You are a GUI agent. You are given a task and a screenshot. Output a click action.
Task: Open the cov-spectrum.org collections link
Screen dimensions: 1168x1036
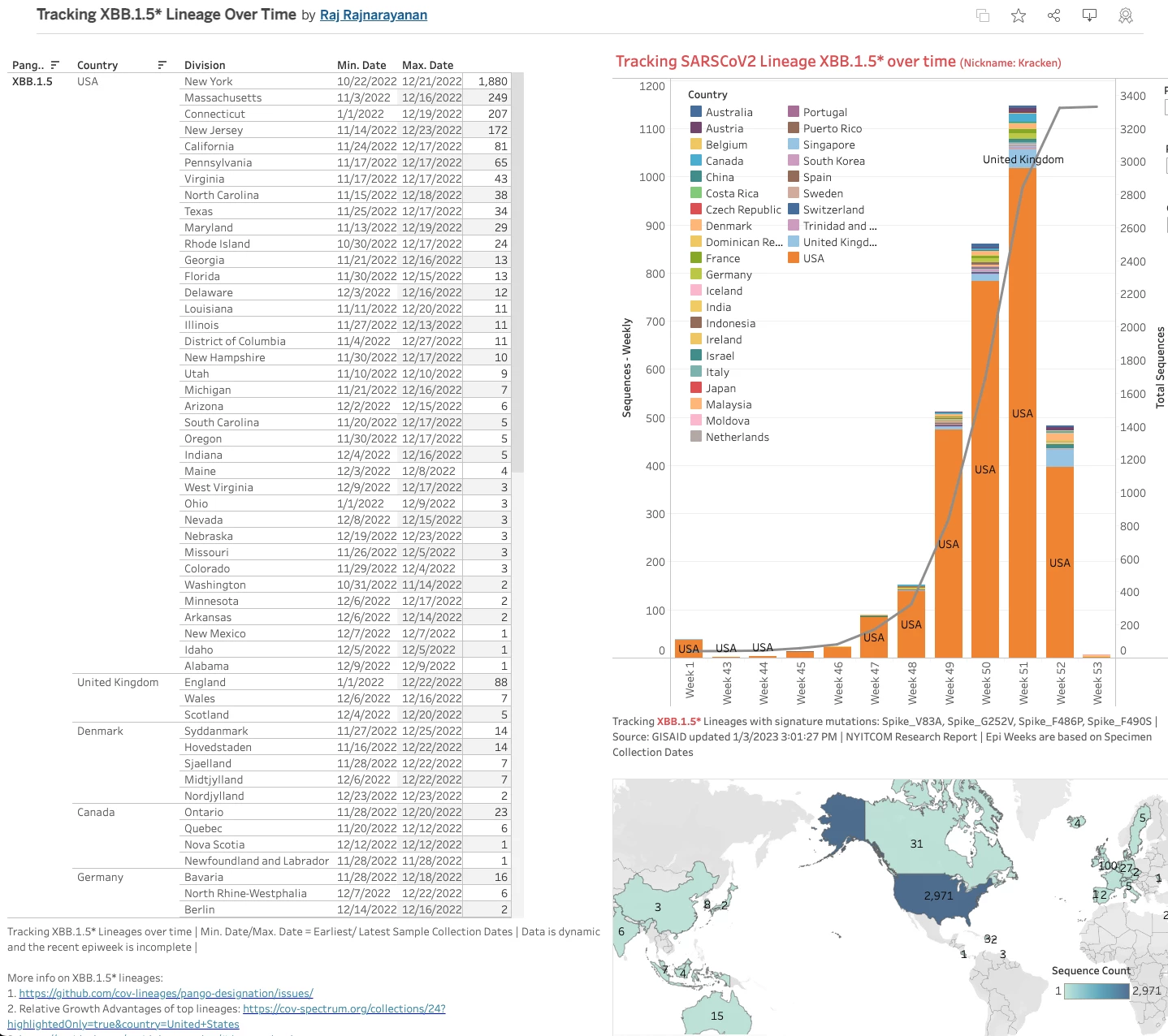344,1008
